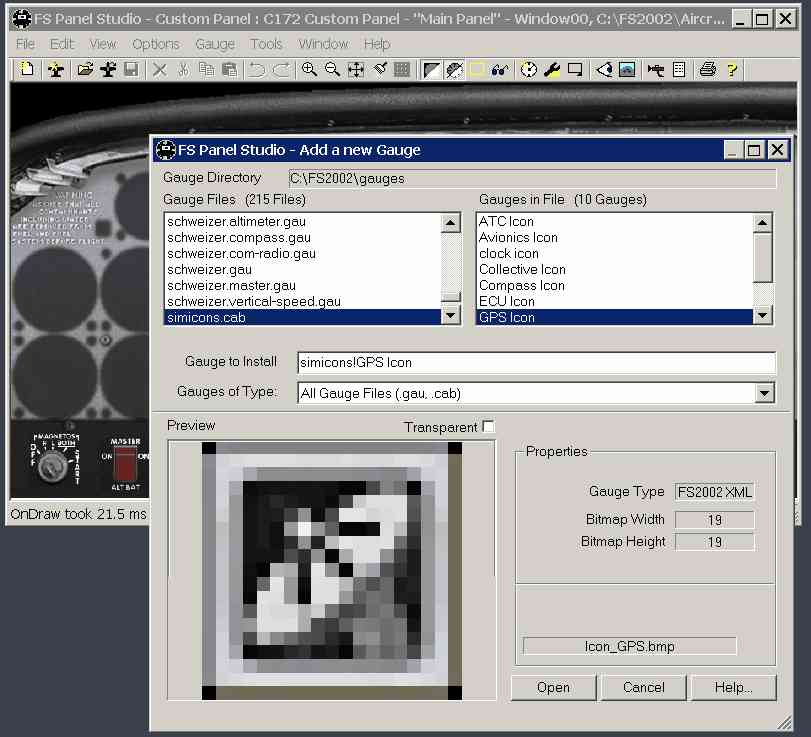Viewport: 811px width, 737px height.
Task: Click the Zoom In magnifier icon
Action: 309,69
